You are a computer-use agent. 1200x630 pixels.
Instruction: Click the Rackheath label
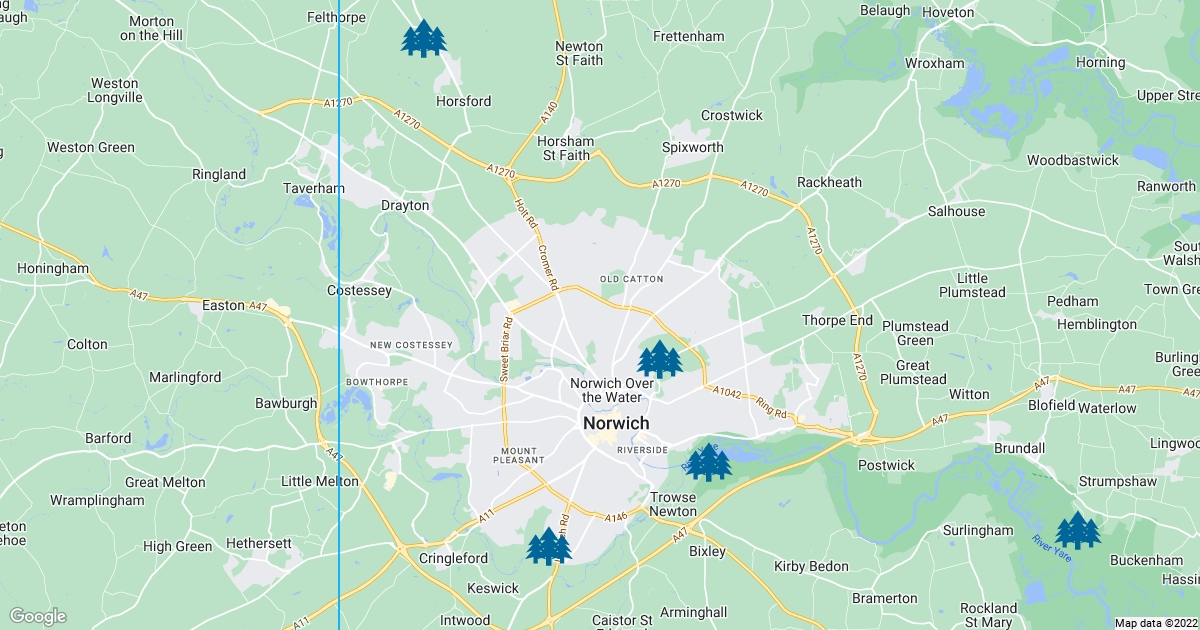[x=829, y=182]
